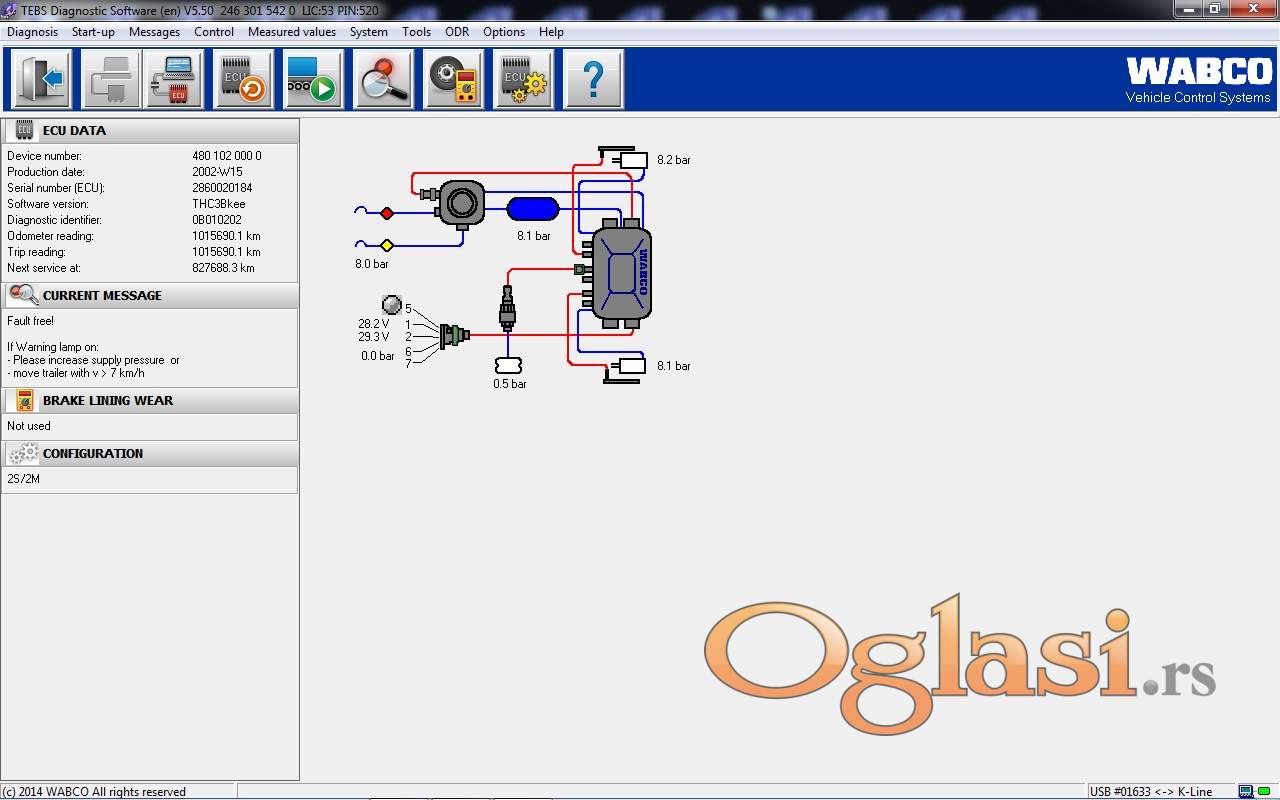
Task: Click the CURRENT MESSAGE section header
Action: (150, 295)
